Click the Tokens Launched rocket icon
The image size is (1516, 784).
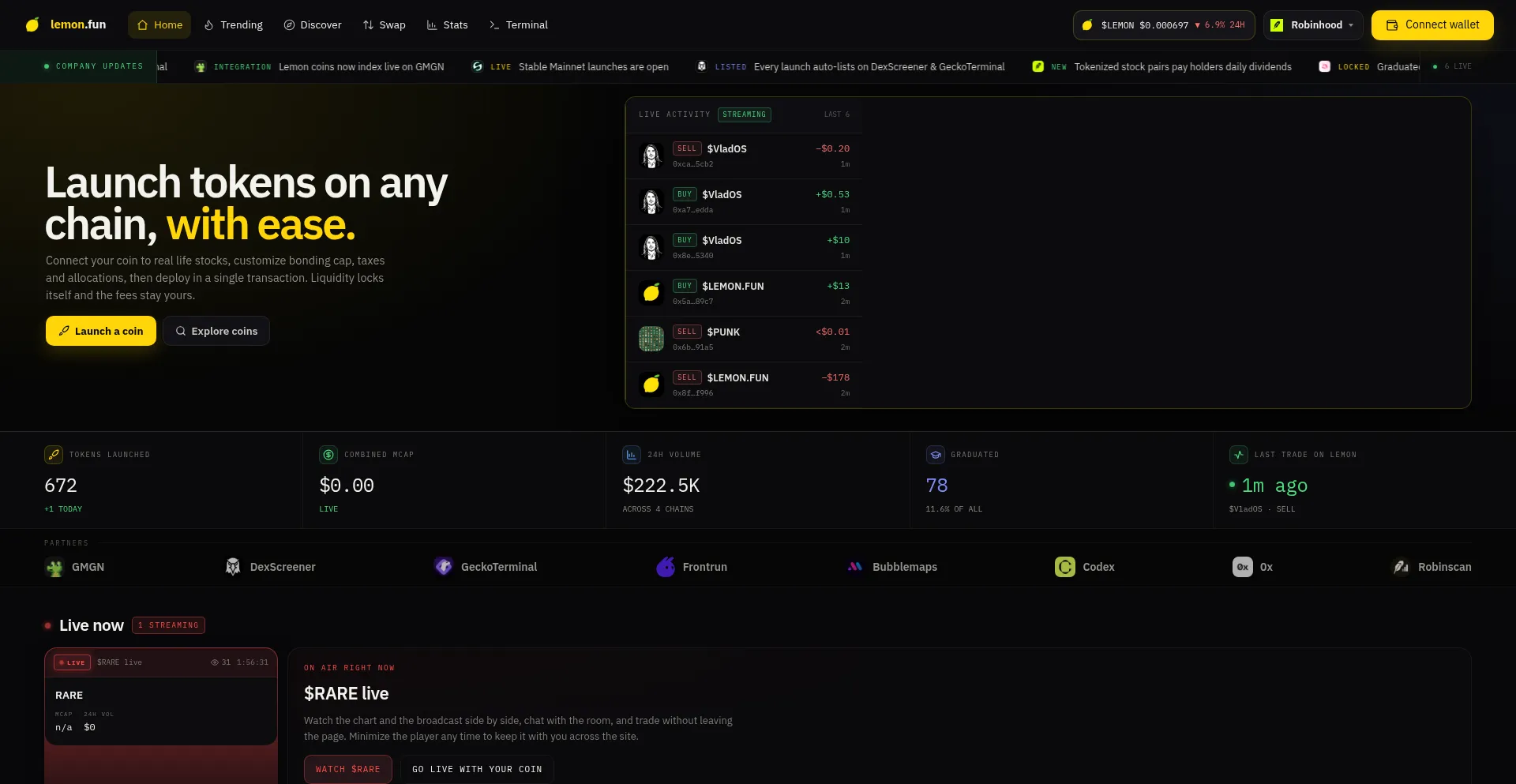tap(54, 455)
